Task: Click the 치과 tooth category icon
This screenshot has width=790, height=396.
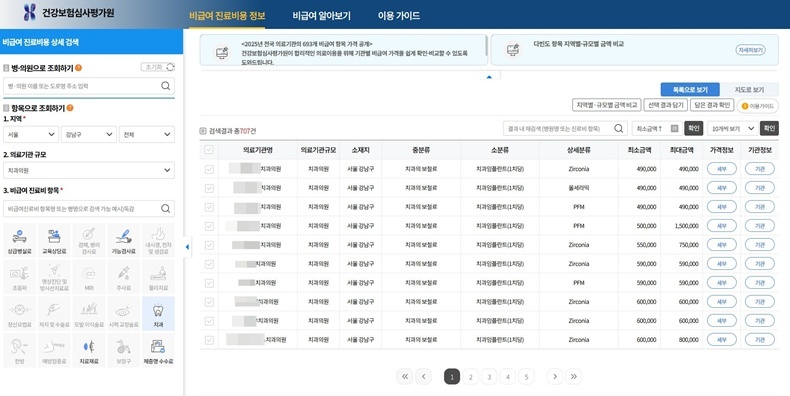Action: click(158, 313)
